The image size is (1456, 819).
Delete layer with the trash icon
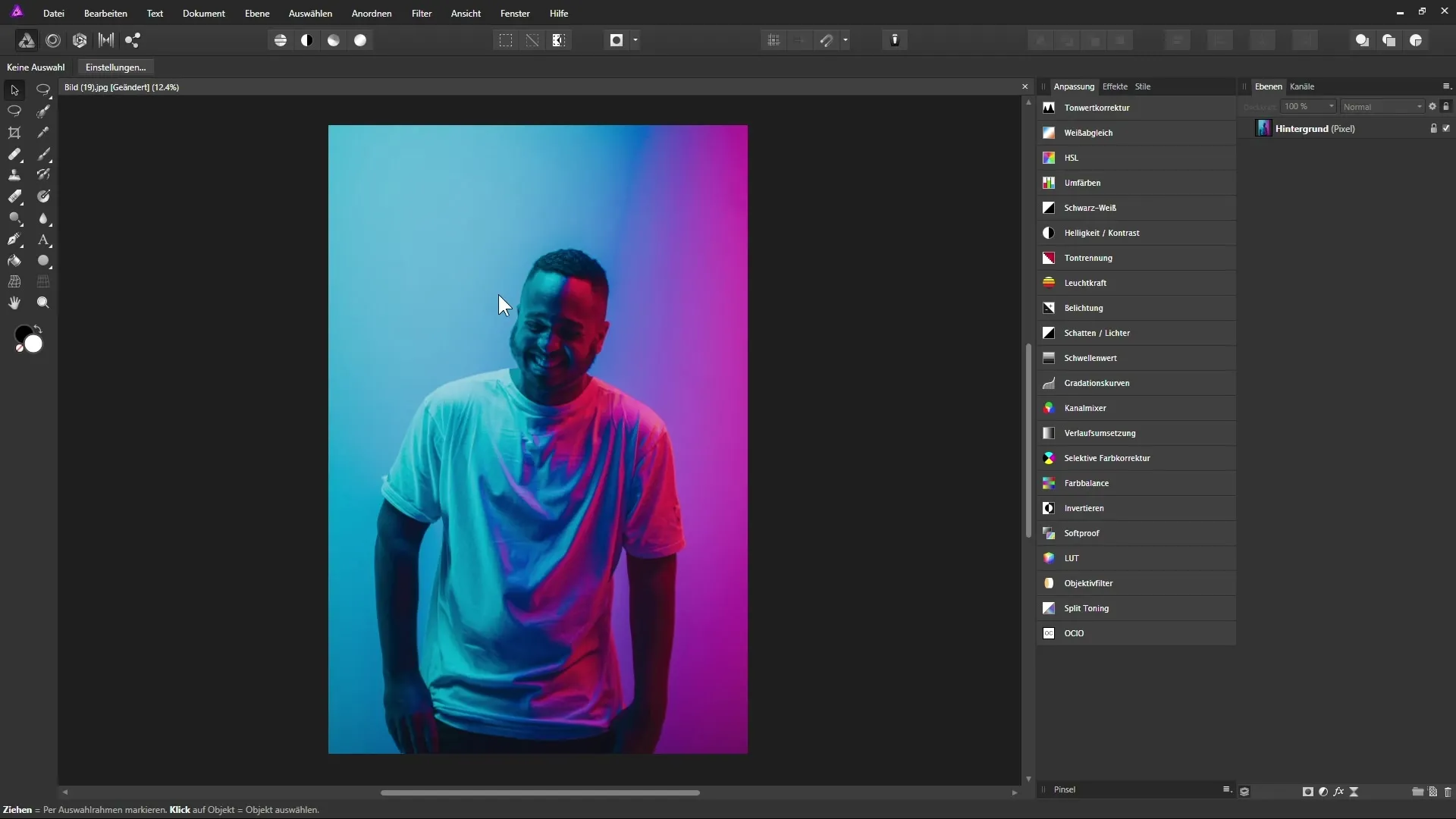(x=1448, y=792)
